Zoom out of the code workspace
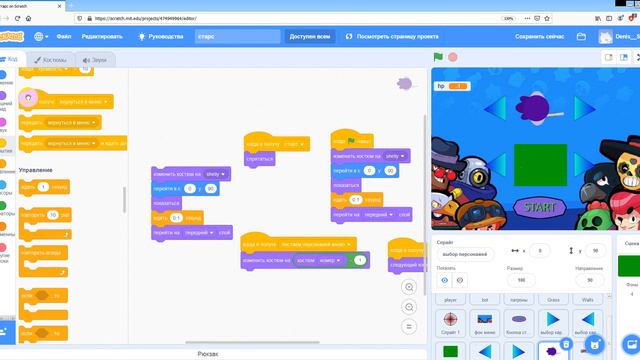 pos(409,307)
